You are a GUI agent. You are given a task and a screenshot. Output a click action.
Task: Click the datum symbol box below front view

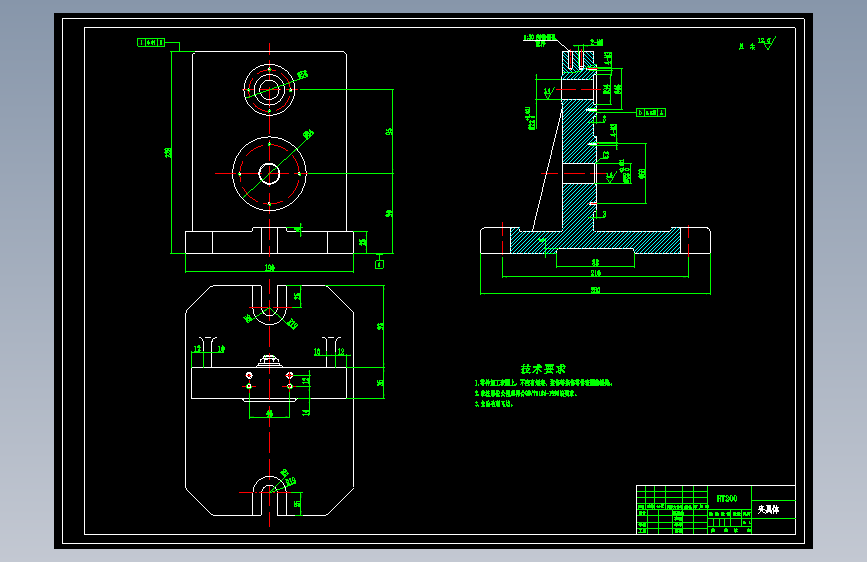tap(379, 264)
